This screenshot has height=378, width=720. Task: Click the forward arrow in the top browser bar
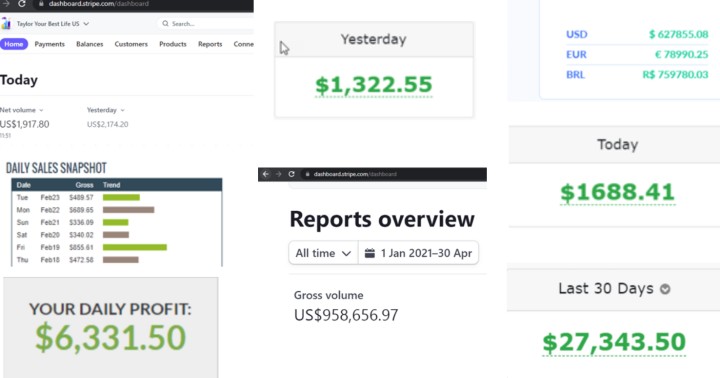click(x=6, y=4)
